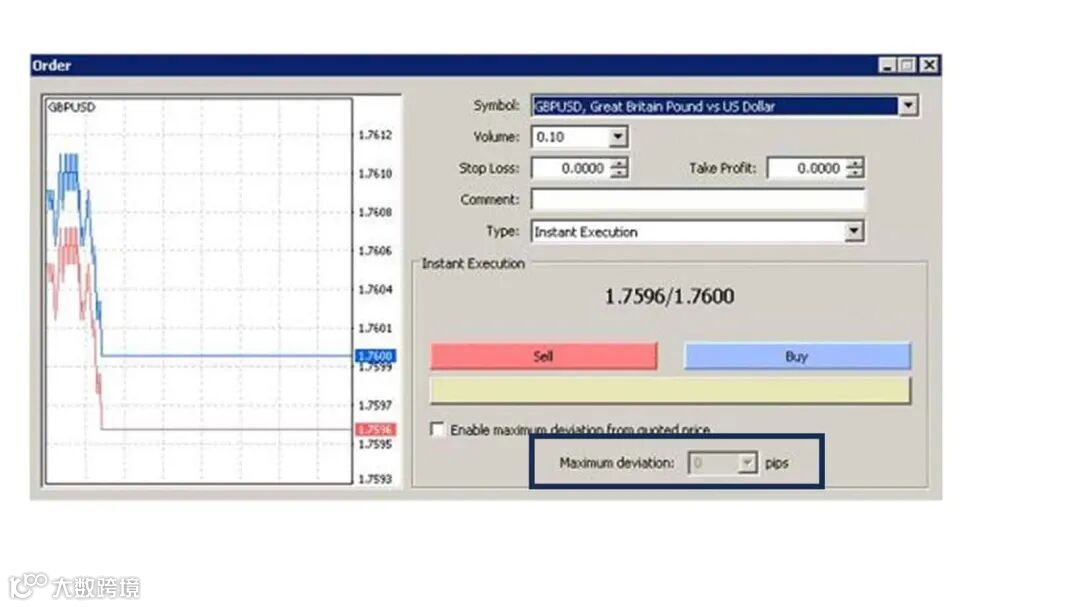Click the red 1.7596 price label on chart

click(375, 430)
